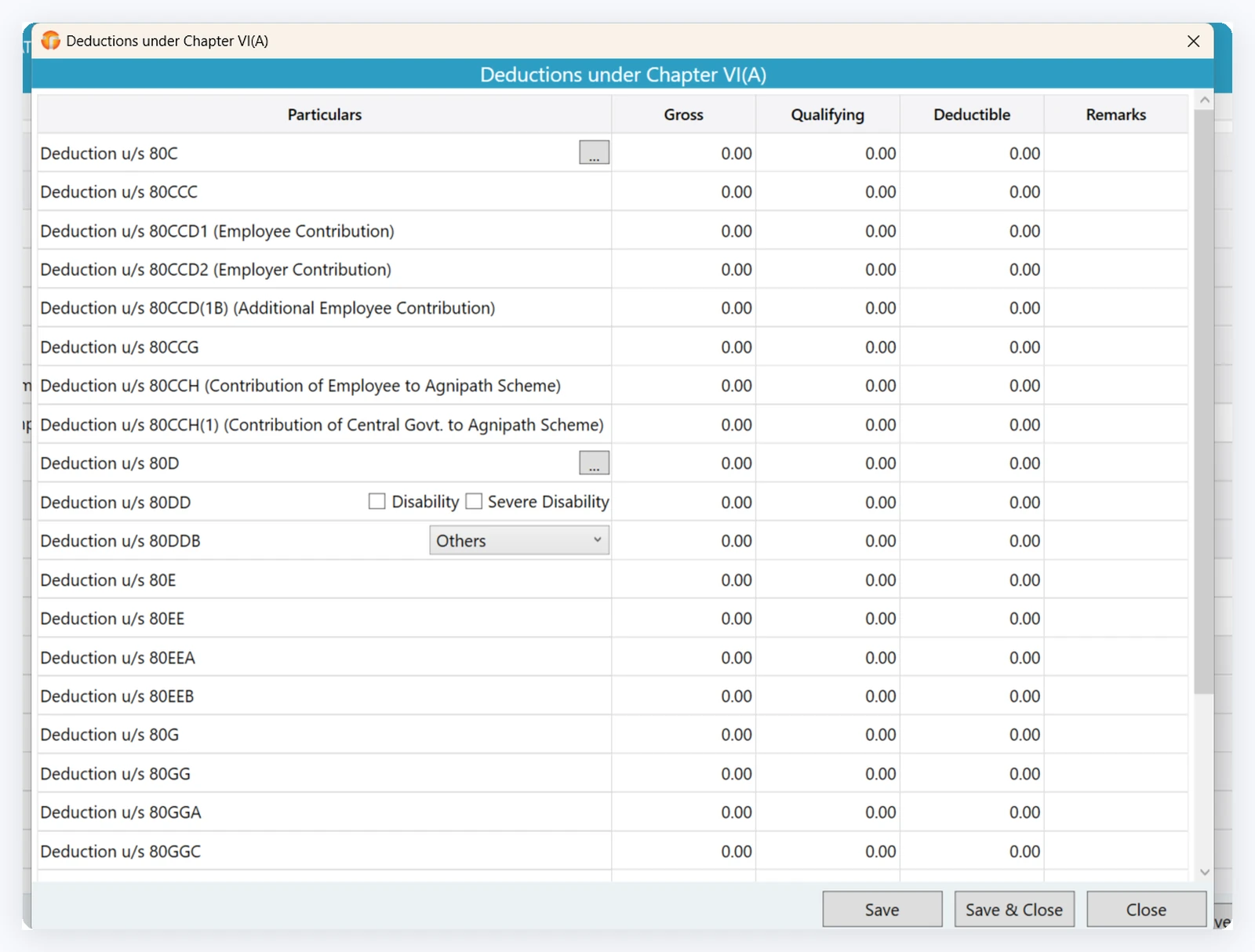Select the Gross cell for 80G
This screenshot has width=1255, height=952.
click(684, 735)
